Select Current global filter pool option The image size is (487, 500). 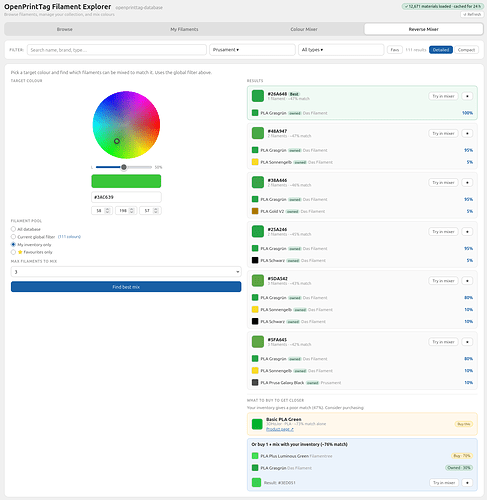coord(13,237)
